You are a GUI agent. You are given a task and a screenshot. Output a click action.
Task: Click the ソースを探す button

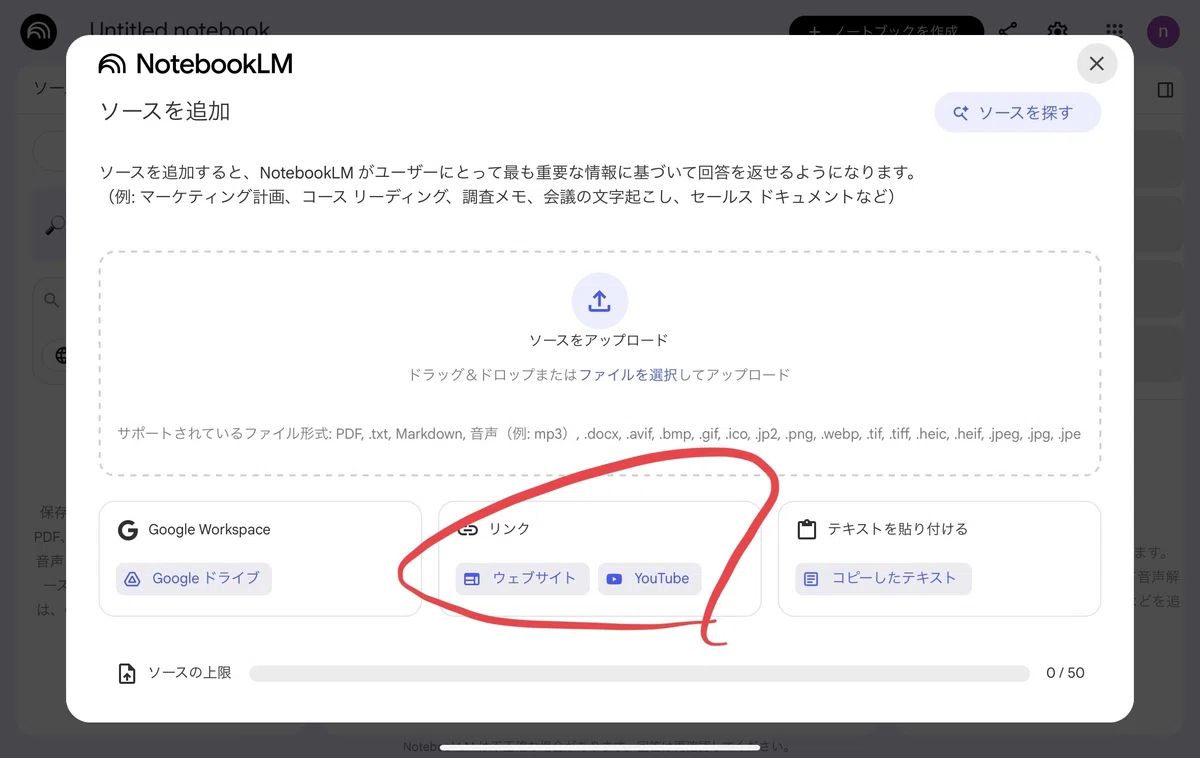coord(1017,113)
